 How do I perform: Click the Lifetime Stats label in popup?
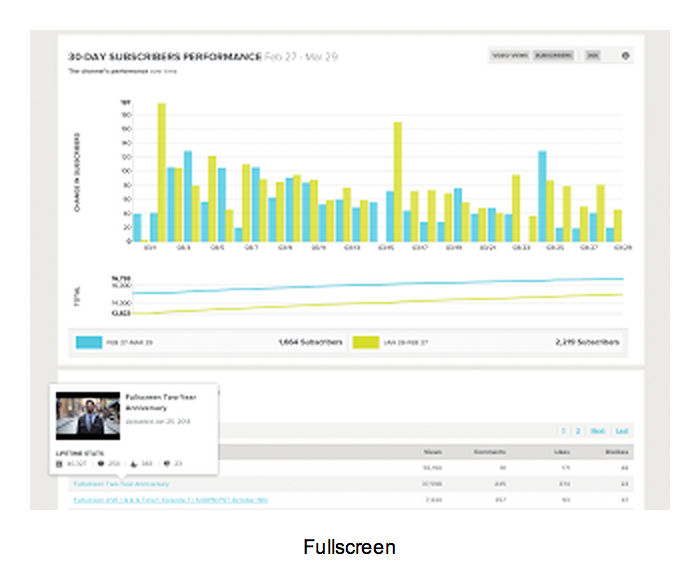80,453
